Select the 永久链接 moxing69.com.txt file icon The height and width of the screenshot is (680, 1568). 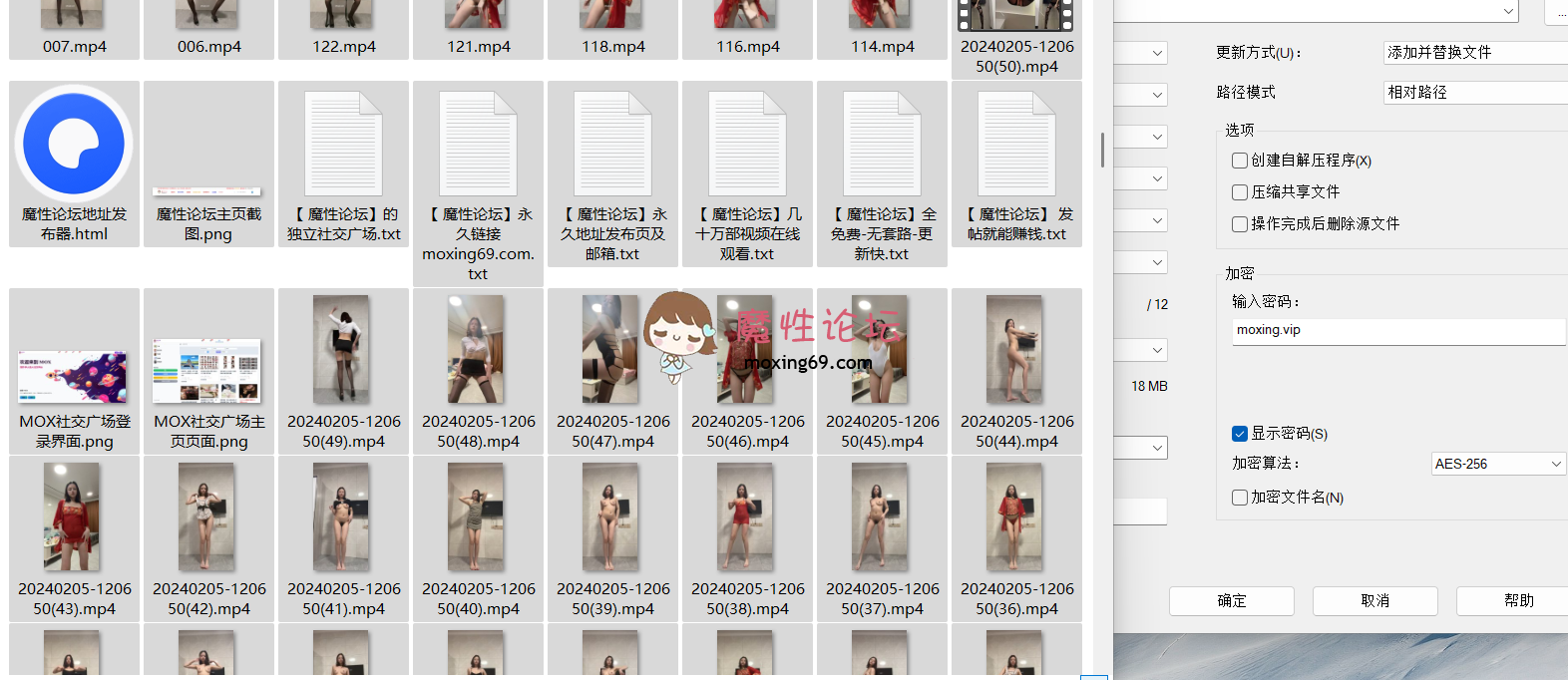[478, 144]
